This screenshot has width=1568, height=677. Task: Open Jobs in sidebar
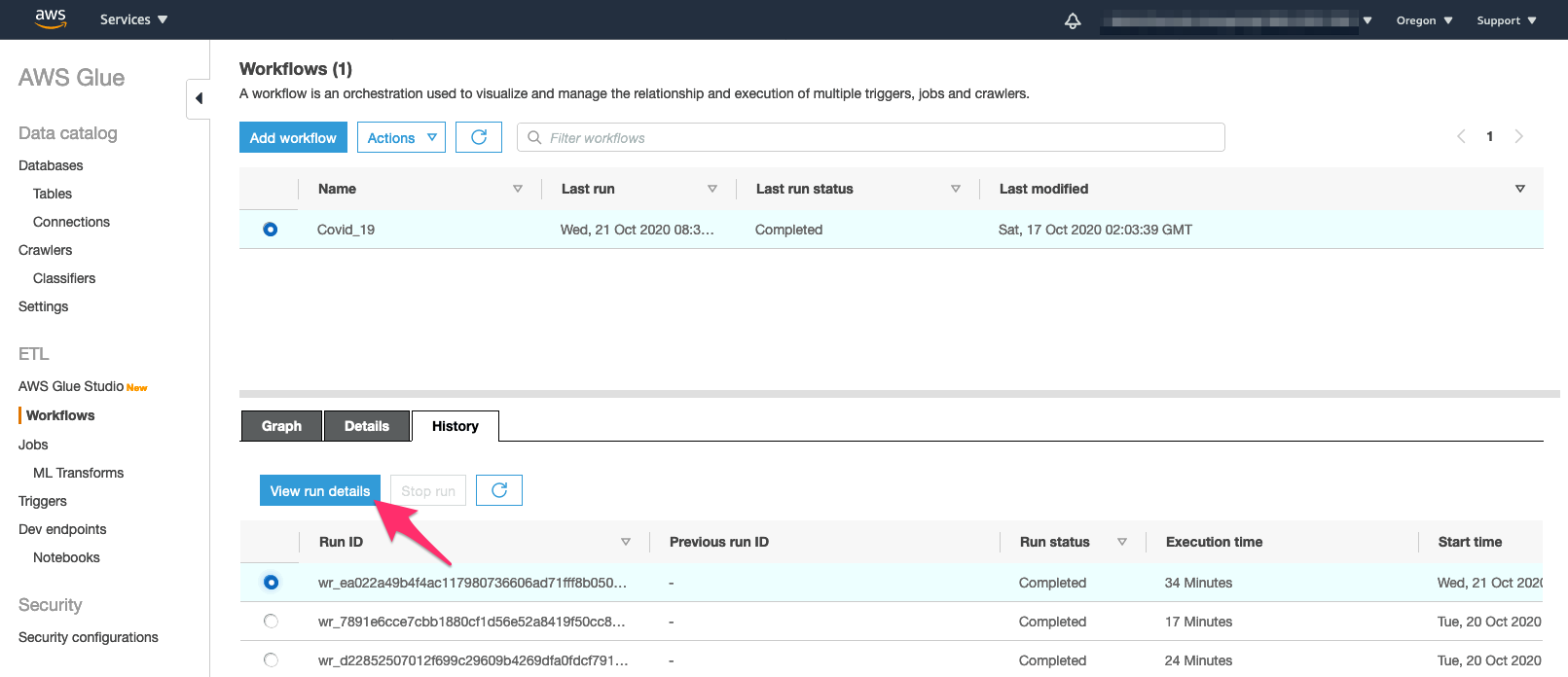(x=33, y=445)
